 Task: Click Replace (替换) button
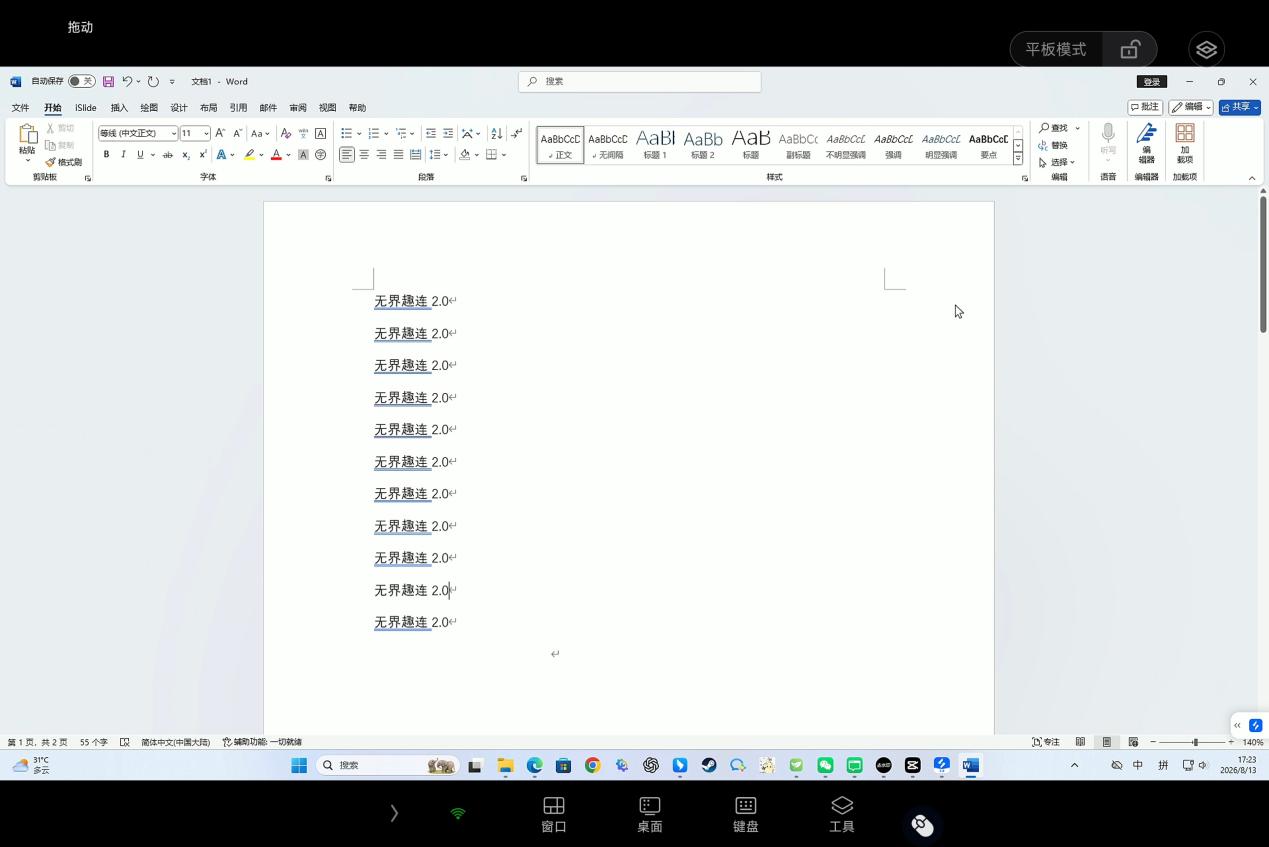1053,145
